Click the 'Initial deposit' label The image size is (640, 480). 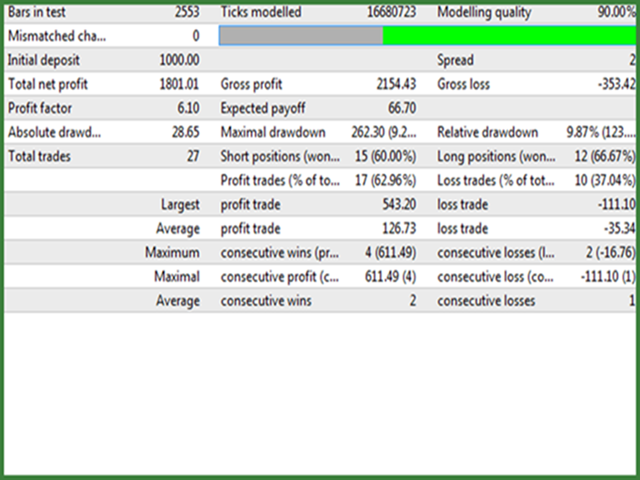(x=43, y=60)
